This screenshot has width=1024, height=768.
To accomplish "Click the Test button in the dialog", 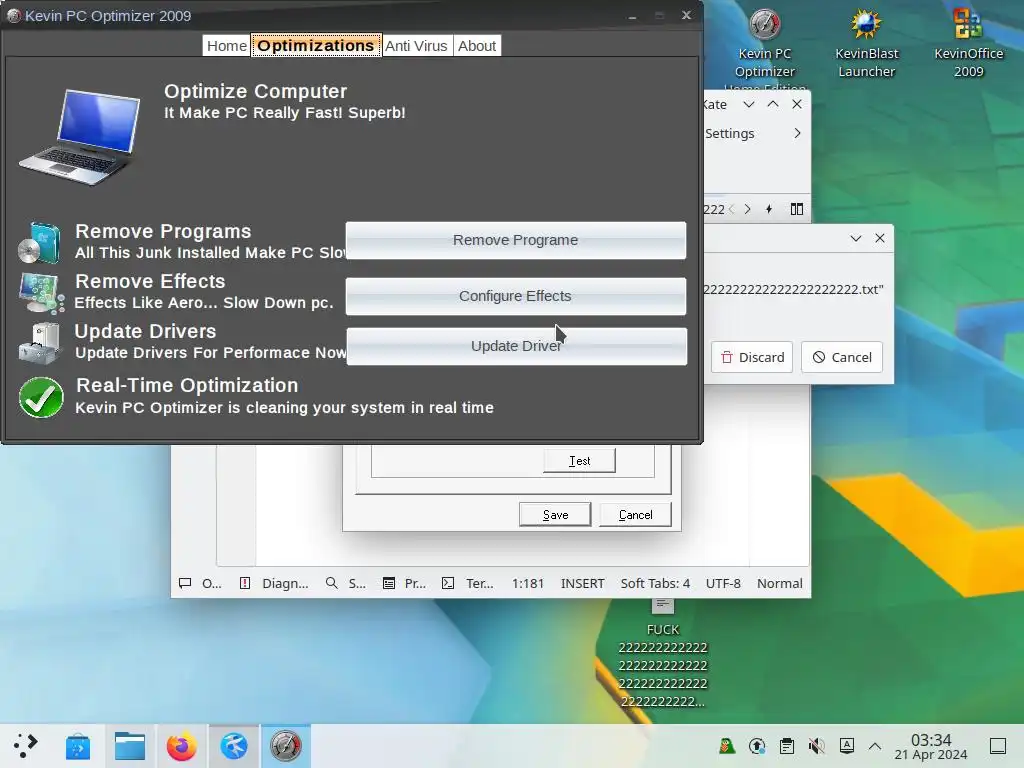I will coord(579,460).
